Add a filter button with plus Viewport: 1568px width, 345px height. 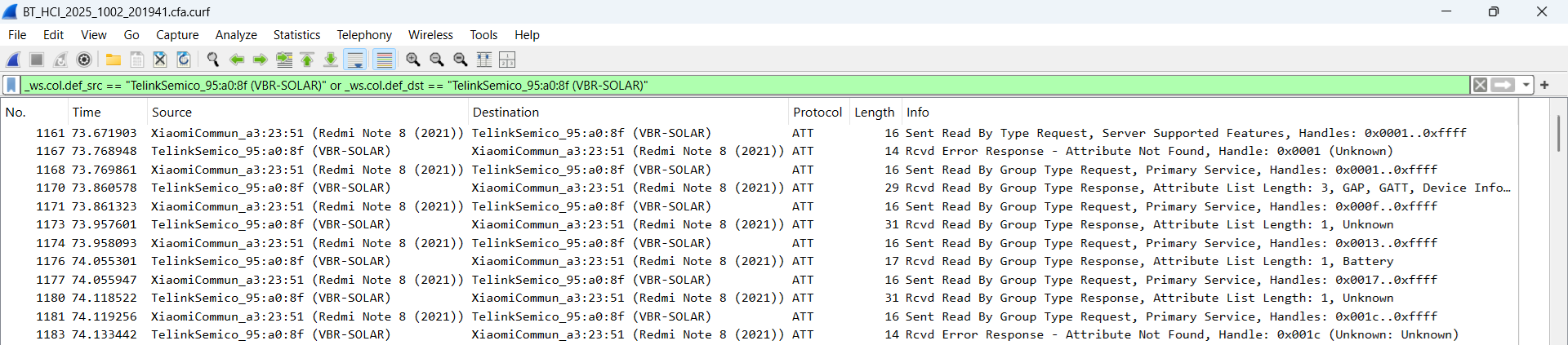point(1544,85)
